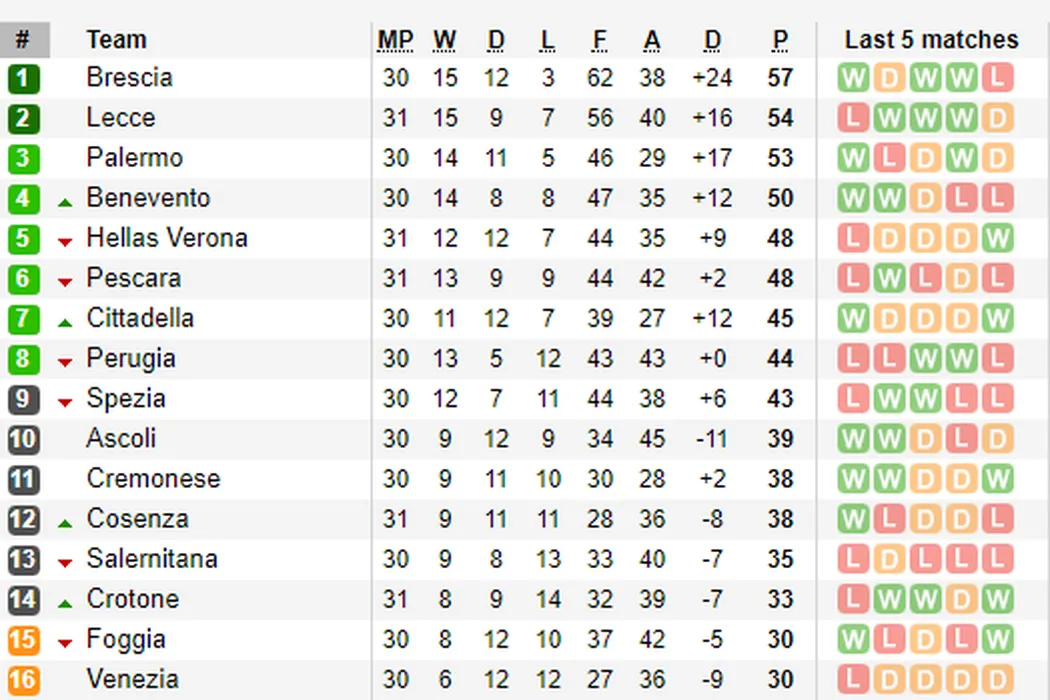The image size is (1050, 700).
Task: Click Brescia's rank 1 position badge
Action: [23, 78]
